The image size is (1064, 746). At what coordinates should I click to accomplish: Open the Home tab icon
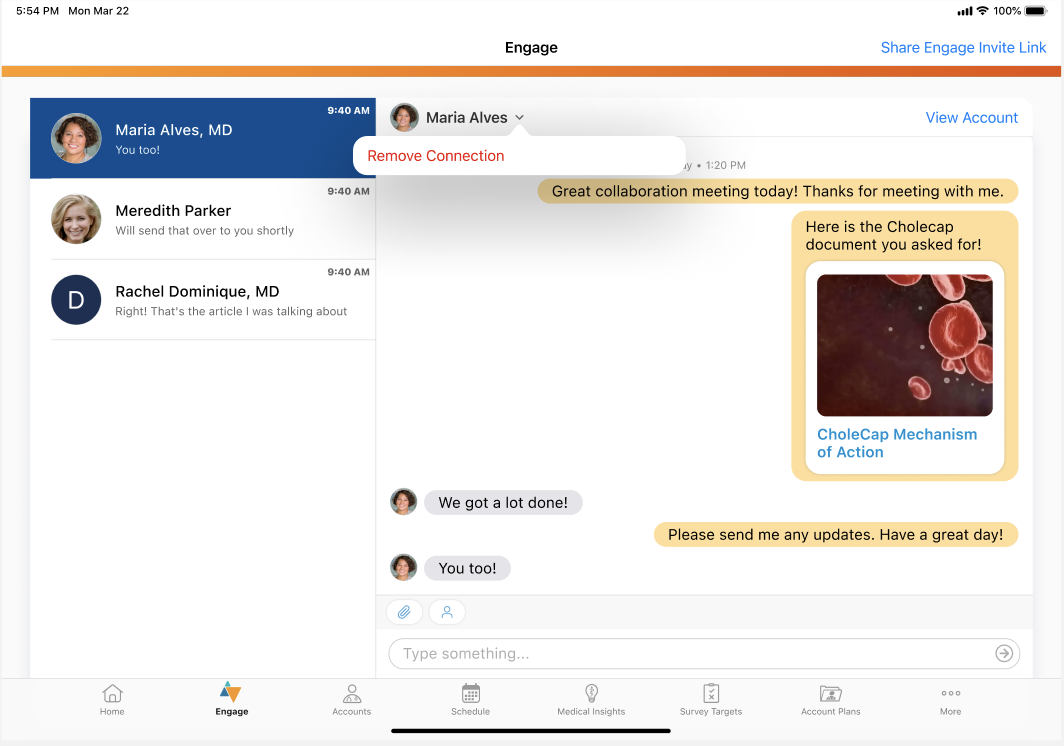pos(112,699)
